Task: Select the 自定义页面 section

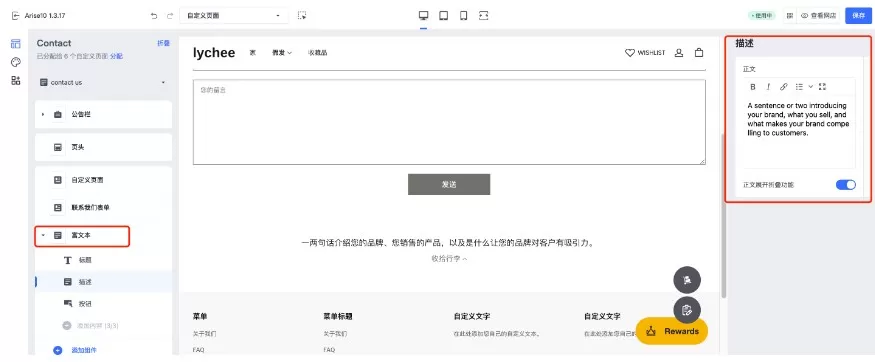Action: click(x=103, y=180)
